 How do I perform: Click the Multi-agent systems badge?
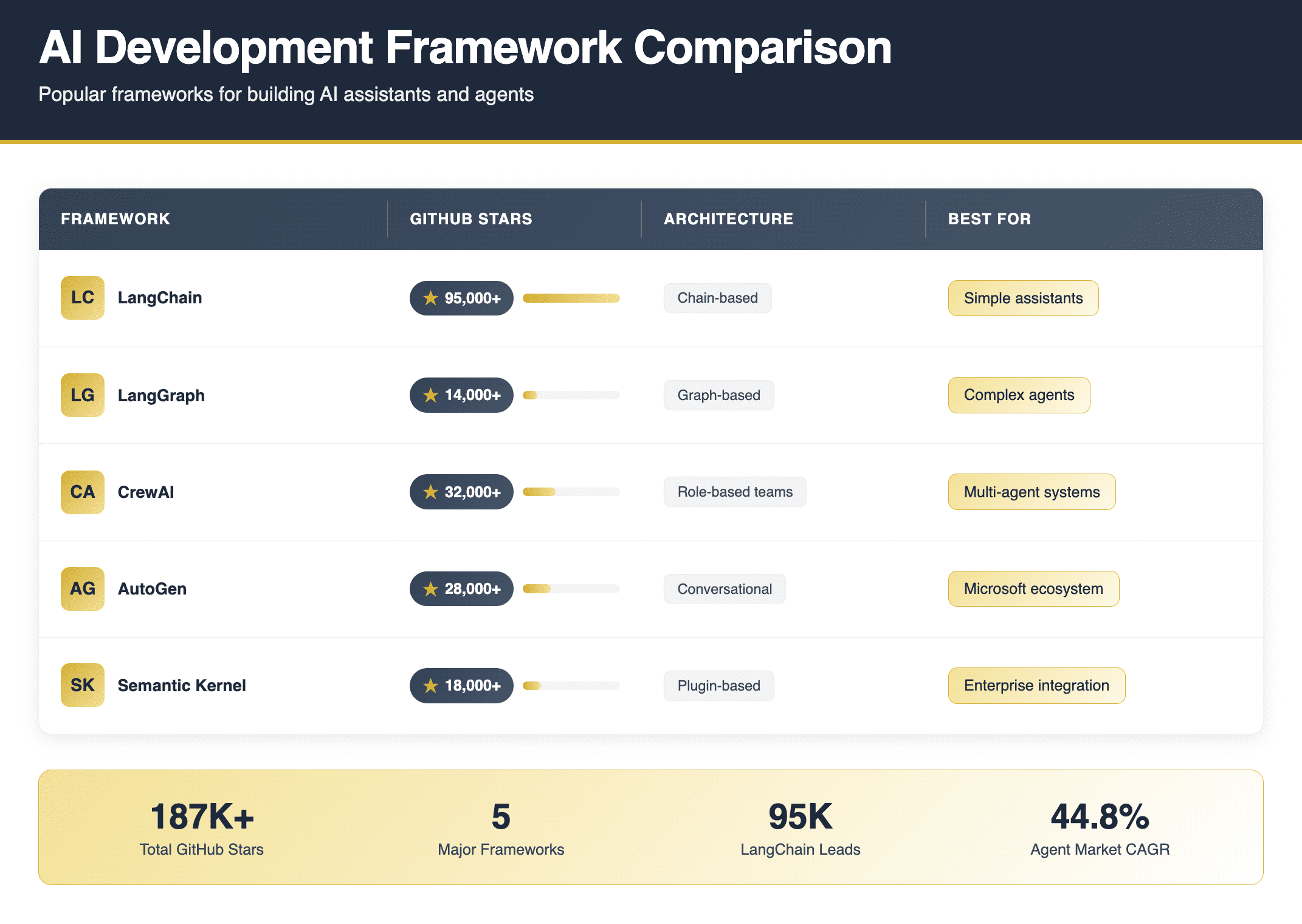point(1032,492)
